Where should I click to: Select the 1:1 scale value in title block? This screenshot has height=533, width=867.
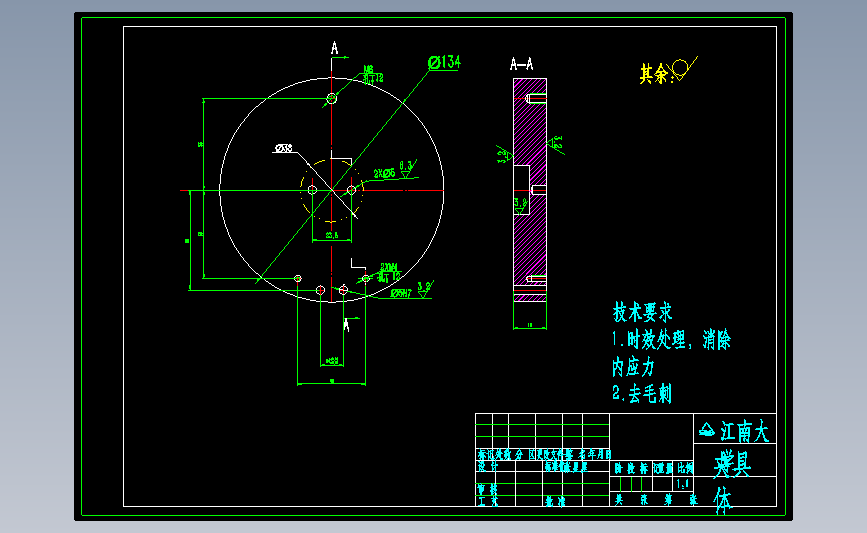pyautogui.click(x=683, y=484)
